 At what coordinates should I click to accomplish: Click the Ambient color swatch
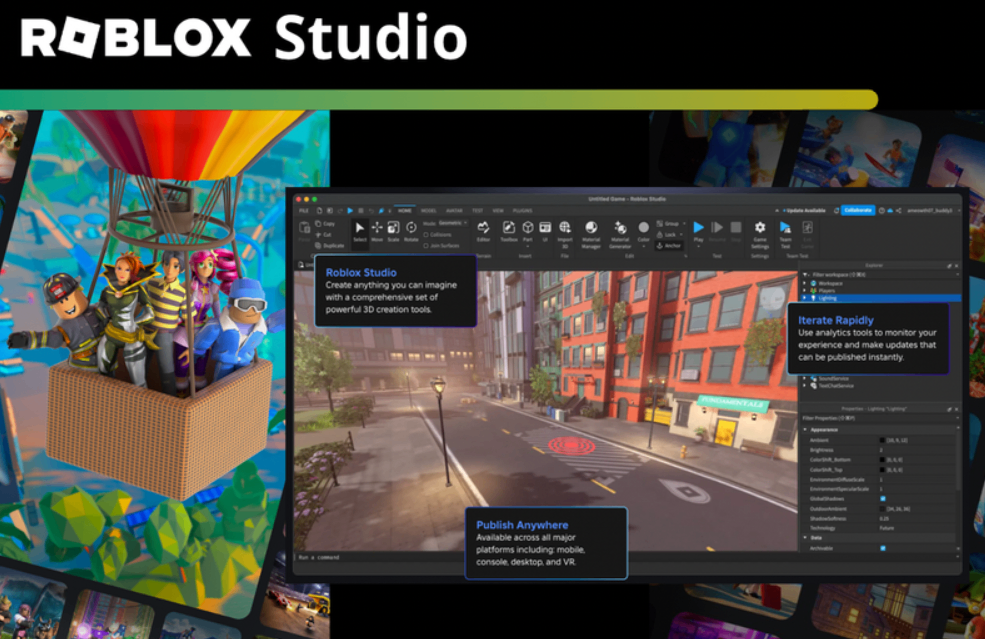coord(882,440)
